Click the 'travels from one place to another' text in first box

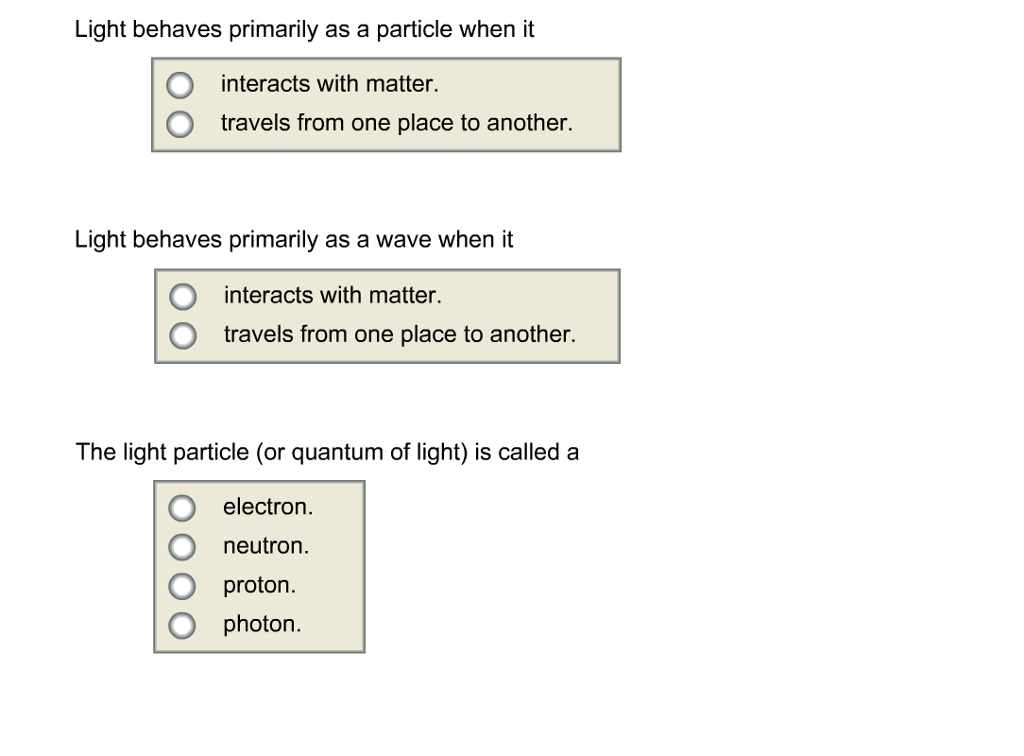coord(397,123)
